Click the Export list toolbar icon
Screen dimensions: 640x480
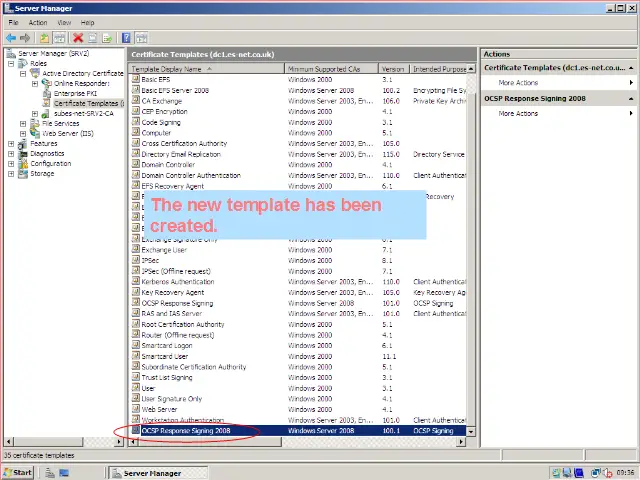point(108,38)
